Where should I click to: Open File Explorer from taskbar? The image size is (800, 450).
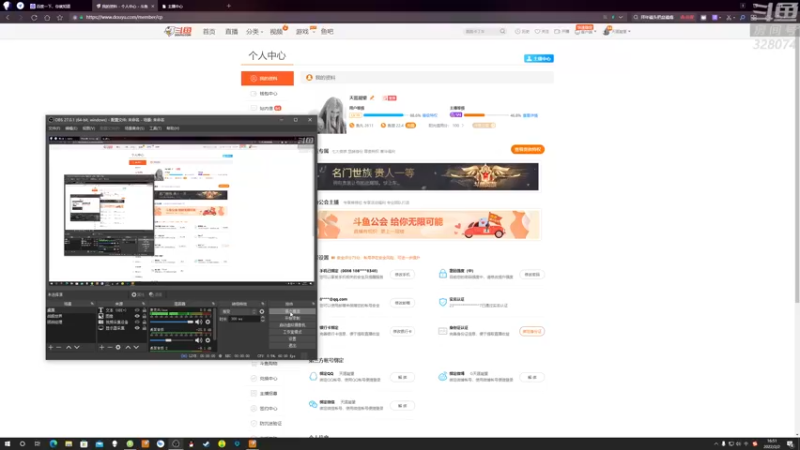pyautogui.click(x=68, y=444)
